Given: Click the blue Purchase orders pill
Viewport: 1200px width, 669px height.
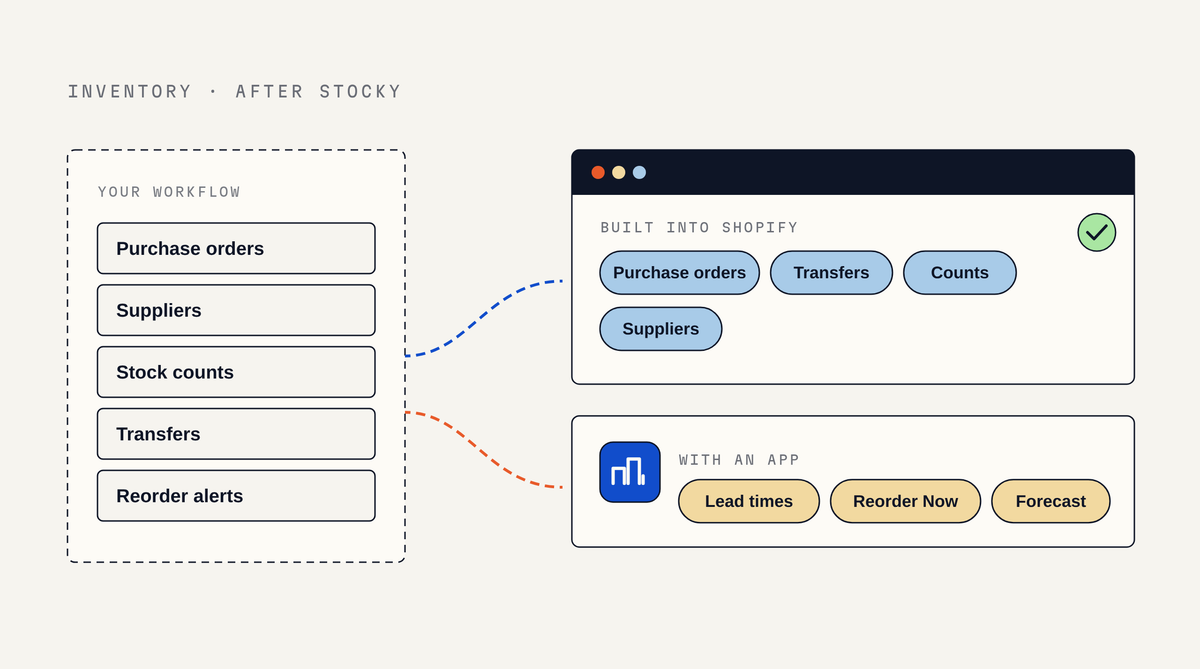Looking at the screenshot, I should (x=680, y=273).
